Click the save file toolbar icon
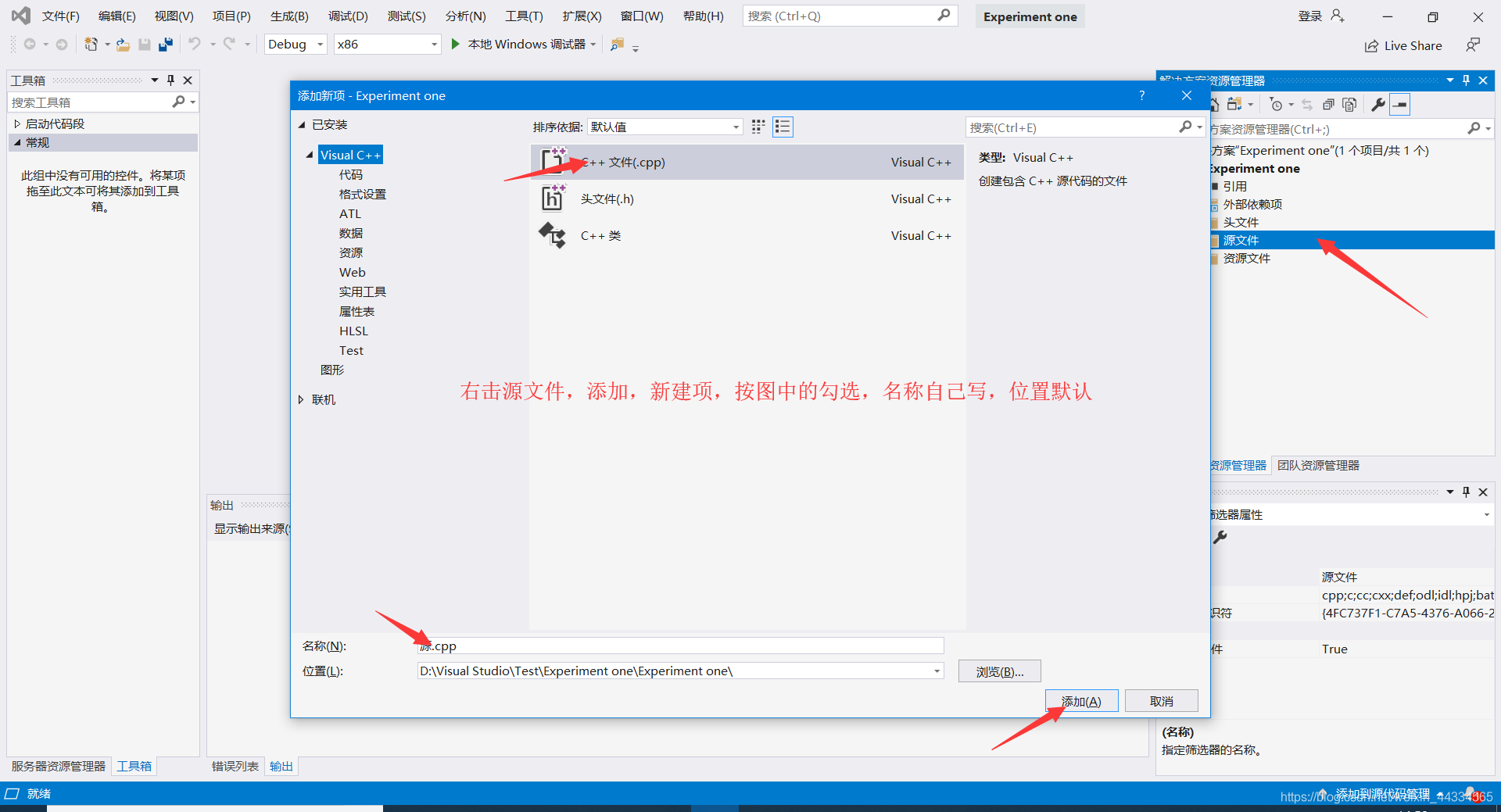1501x812 pixels. (145, 45)
